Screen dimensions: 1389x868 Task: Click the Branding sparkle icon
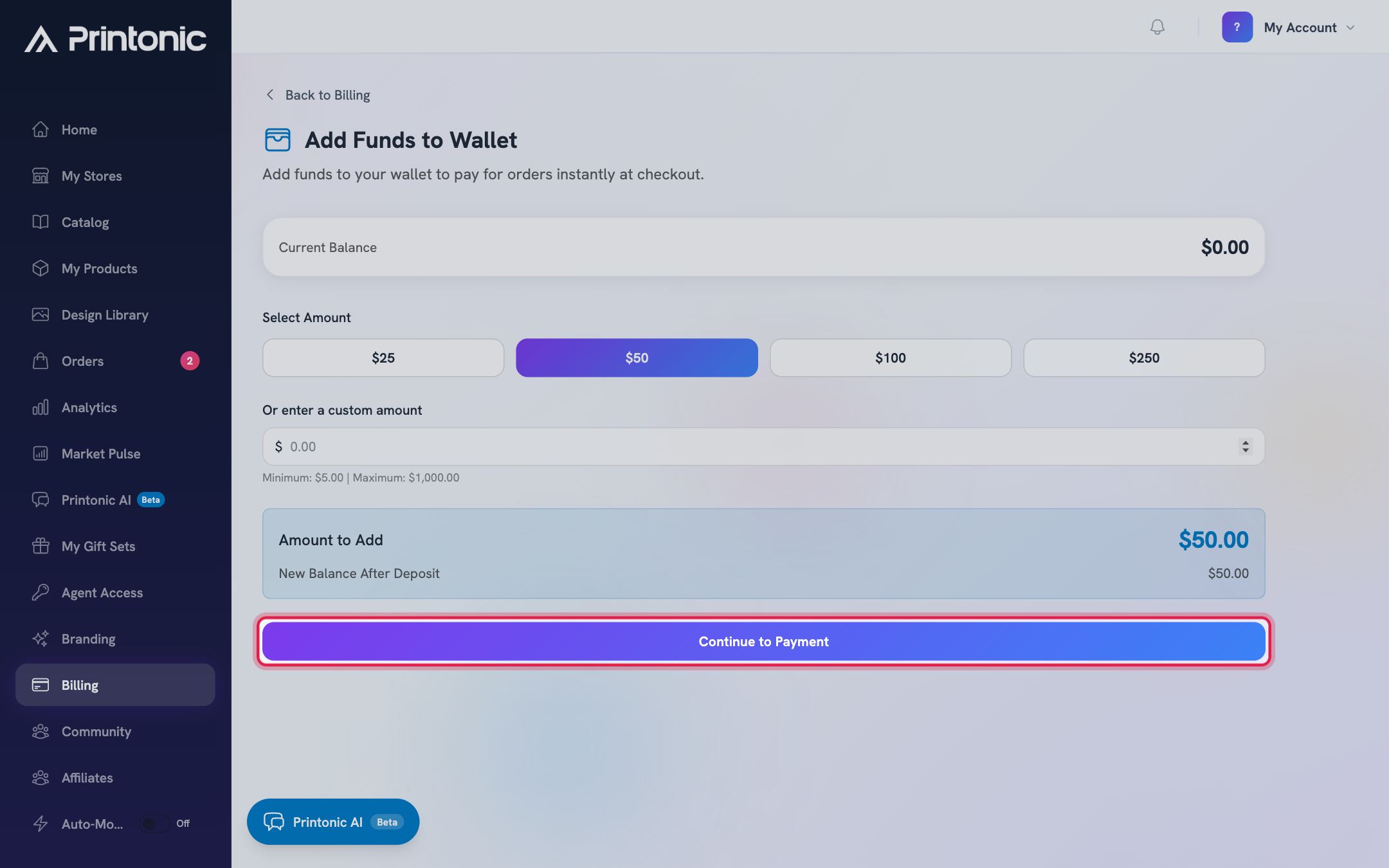coord(41,638)
